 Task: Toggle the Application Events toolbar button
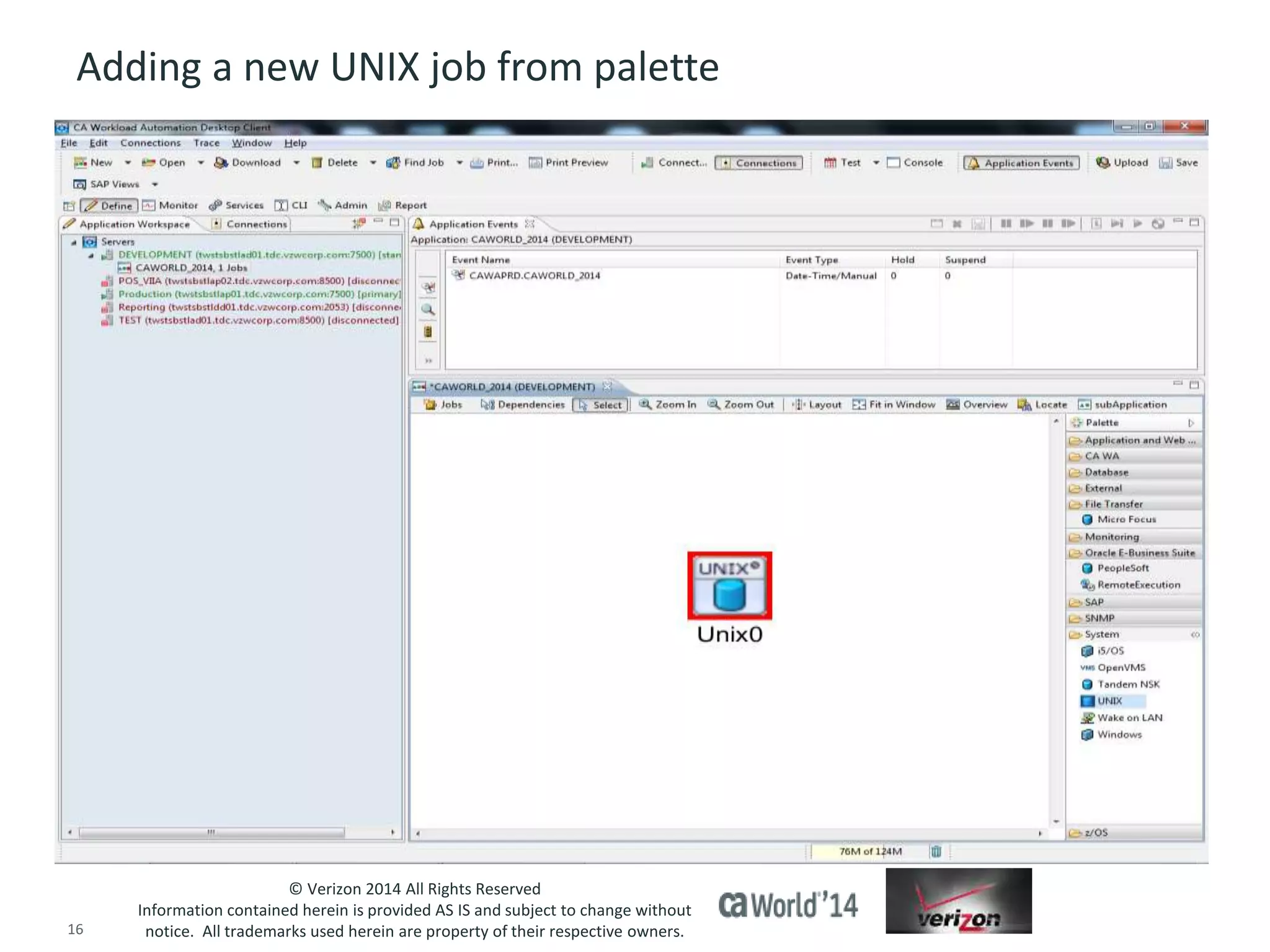pyautogui.click(x=1021, y=162)
